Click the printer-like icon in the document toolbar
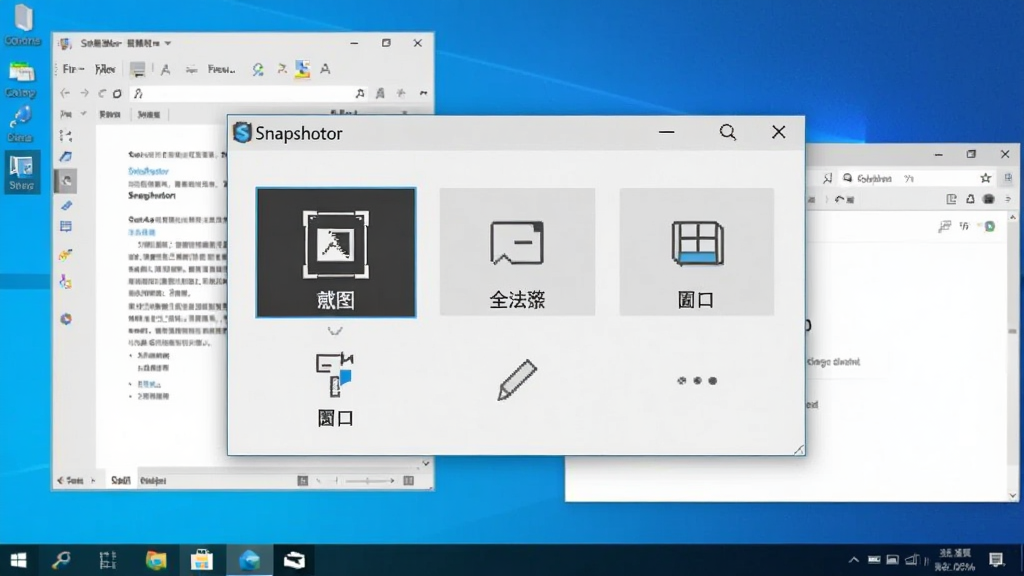The width and height of the screenshot is (1024, 576). [137, 69]
